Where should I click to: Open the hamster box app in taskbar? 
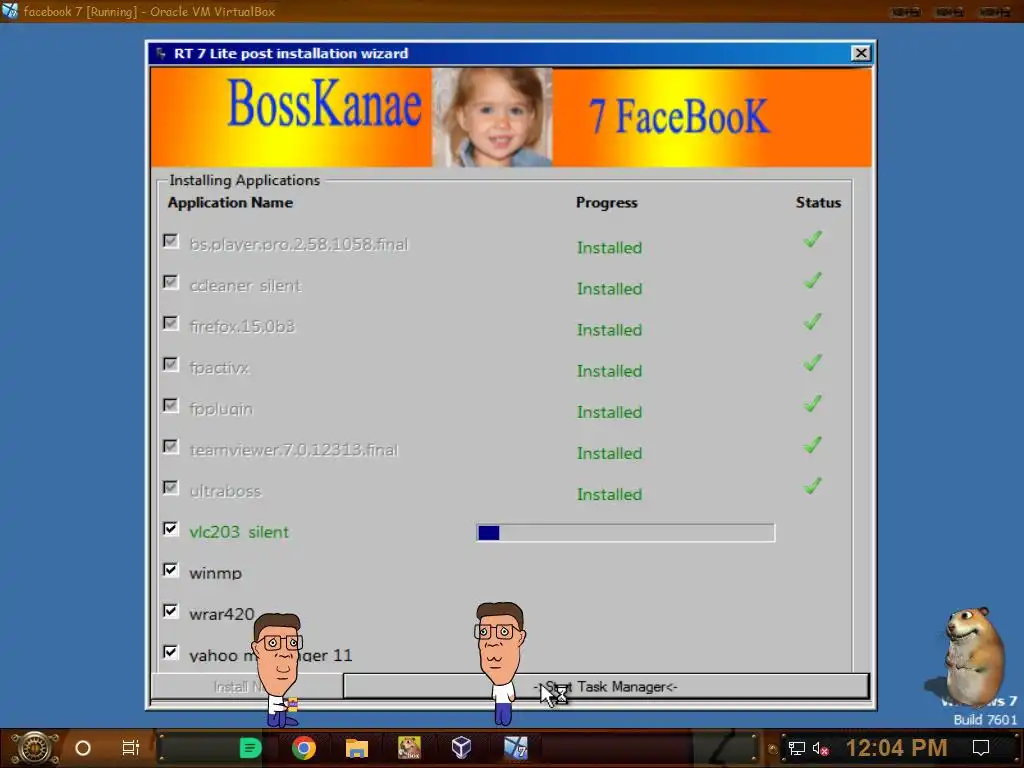point(409,748)
